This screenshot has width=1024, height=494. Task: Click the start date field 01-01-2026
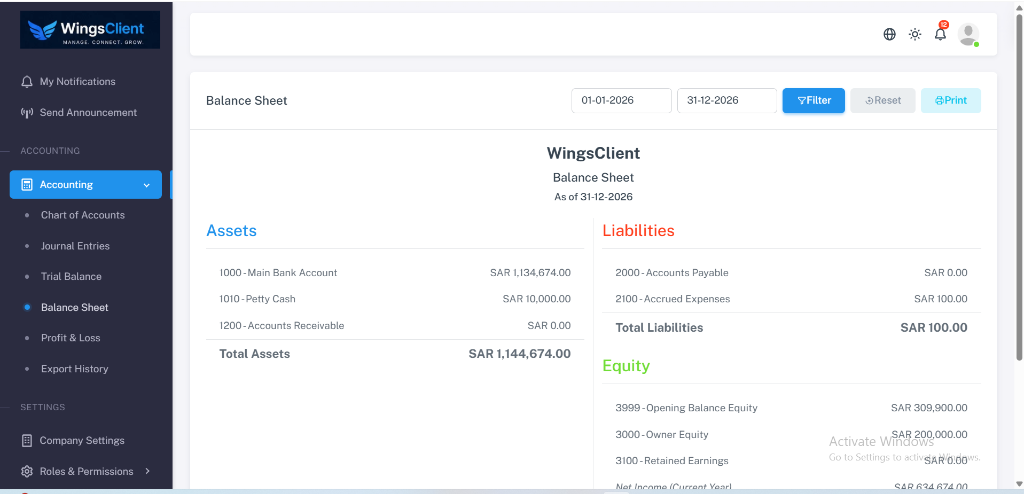click(621, 101)
